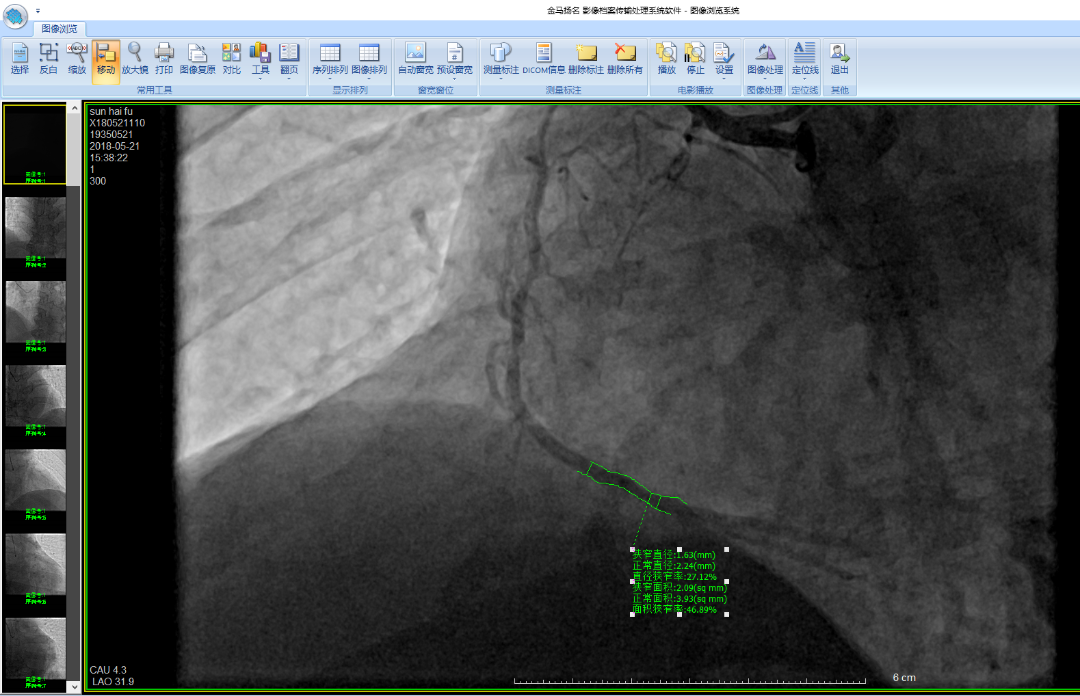Open the bottom seventh thumbnail in the strip
This screenshot has height=696, width=1080.
point(36,653)
